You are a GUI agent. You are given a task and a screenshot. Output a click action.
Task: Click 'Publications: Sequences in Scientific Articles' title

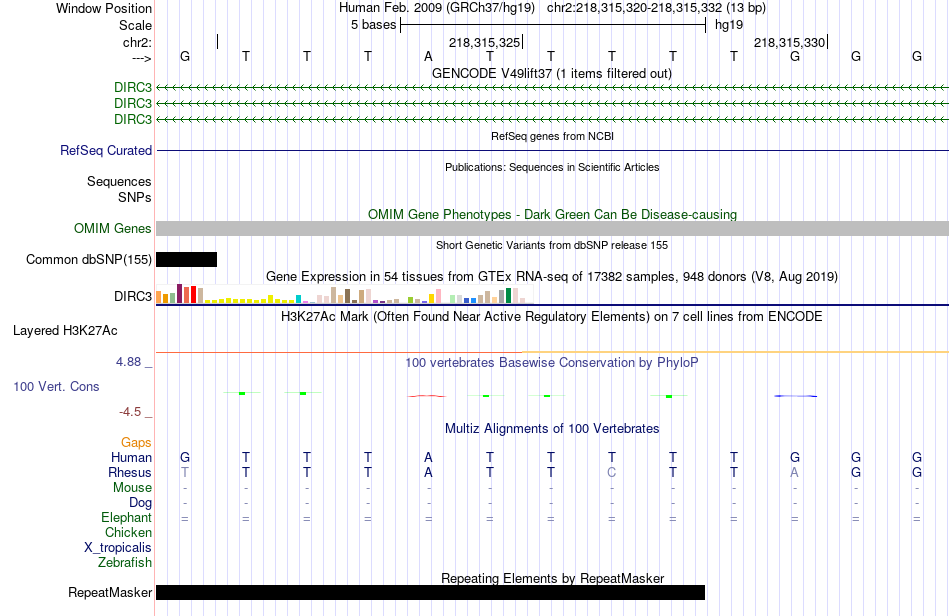pyautogui.click(x=552, y=167)
